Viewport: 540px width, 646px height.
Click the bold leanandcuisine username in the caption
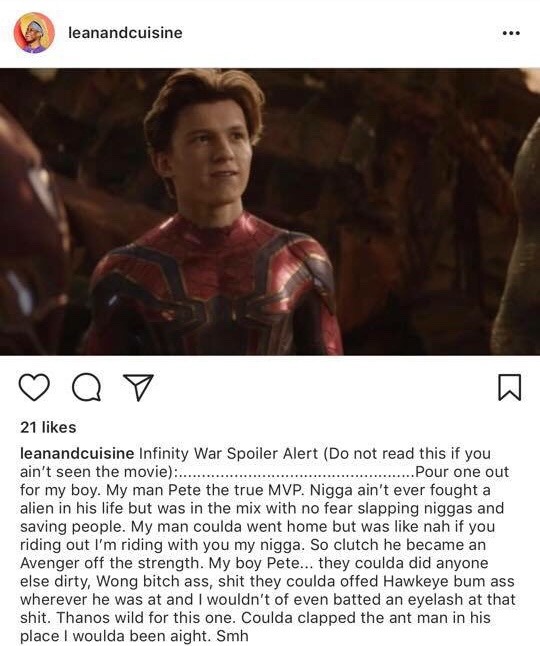(x=77, y=454)
